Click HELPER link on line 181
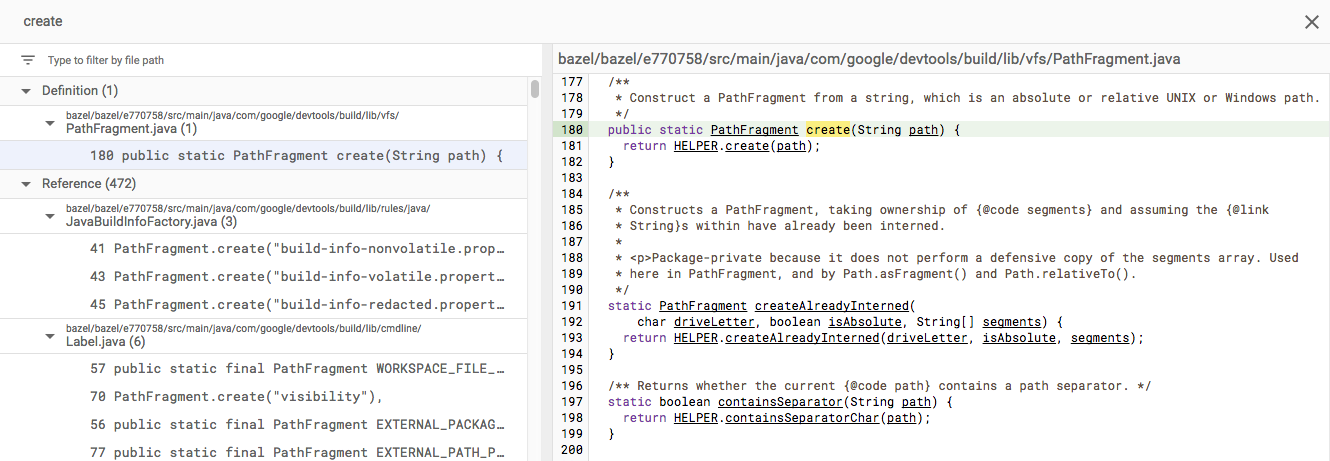 point(695,146)
